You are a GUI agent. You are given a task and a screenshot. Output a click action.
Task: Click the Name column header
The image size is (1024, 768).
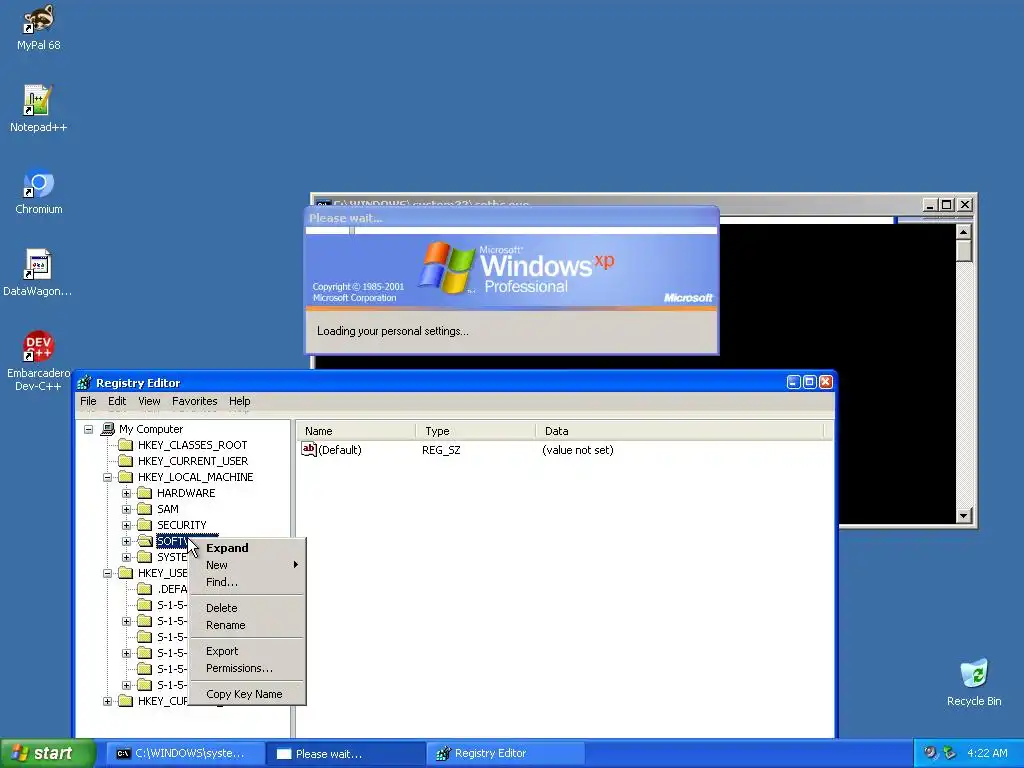point(357,431)
